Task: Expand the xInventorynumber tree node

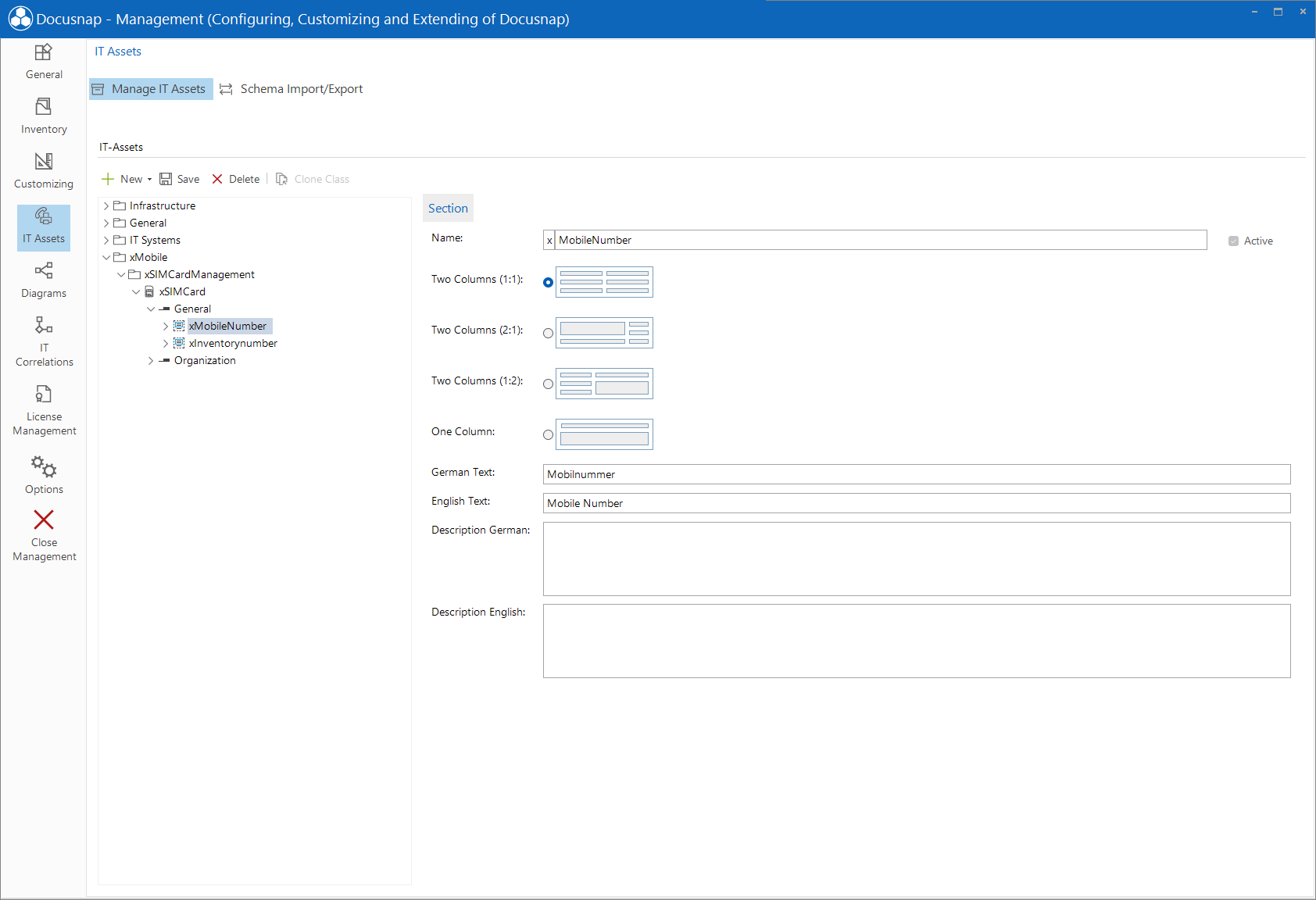Action: click(166, 343)
